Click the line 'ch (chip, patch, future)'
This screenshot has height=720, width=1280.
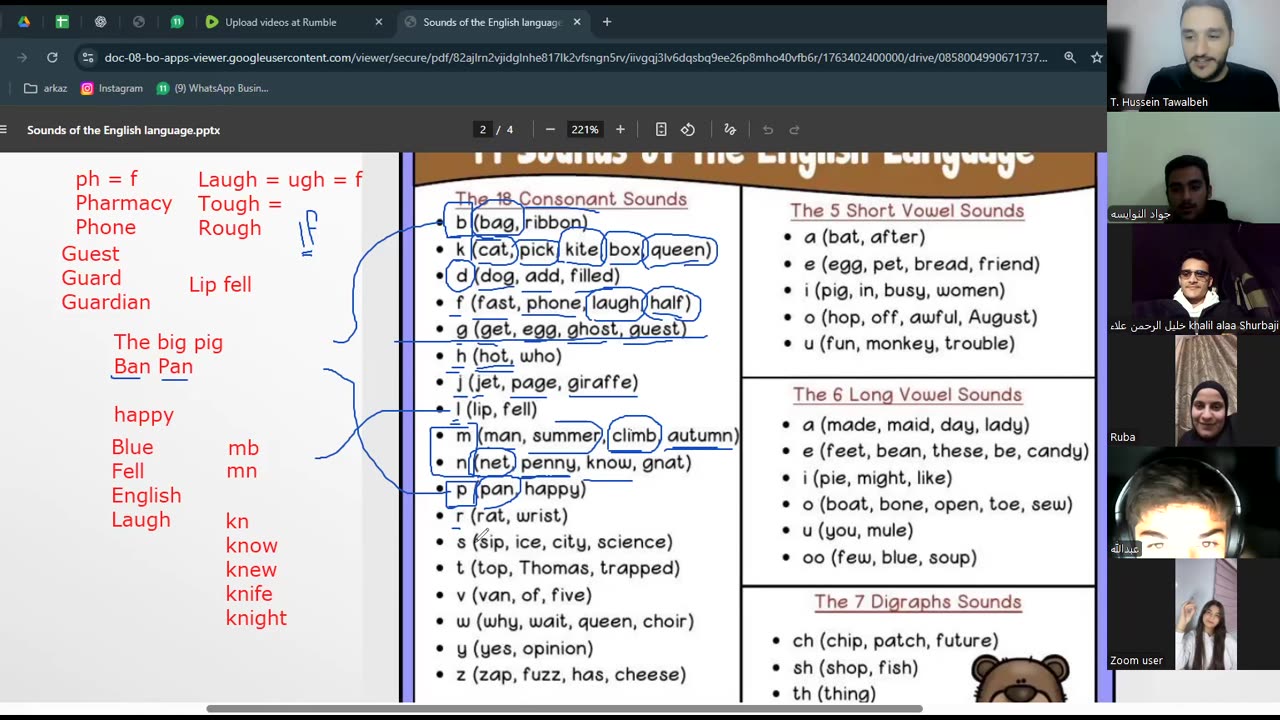point(895,641)
